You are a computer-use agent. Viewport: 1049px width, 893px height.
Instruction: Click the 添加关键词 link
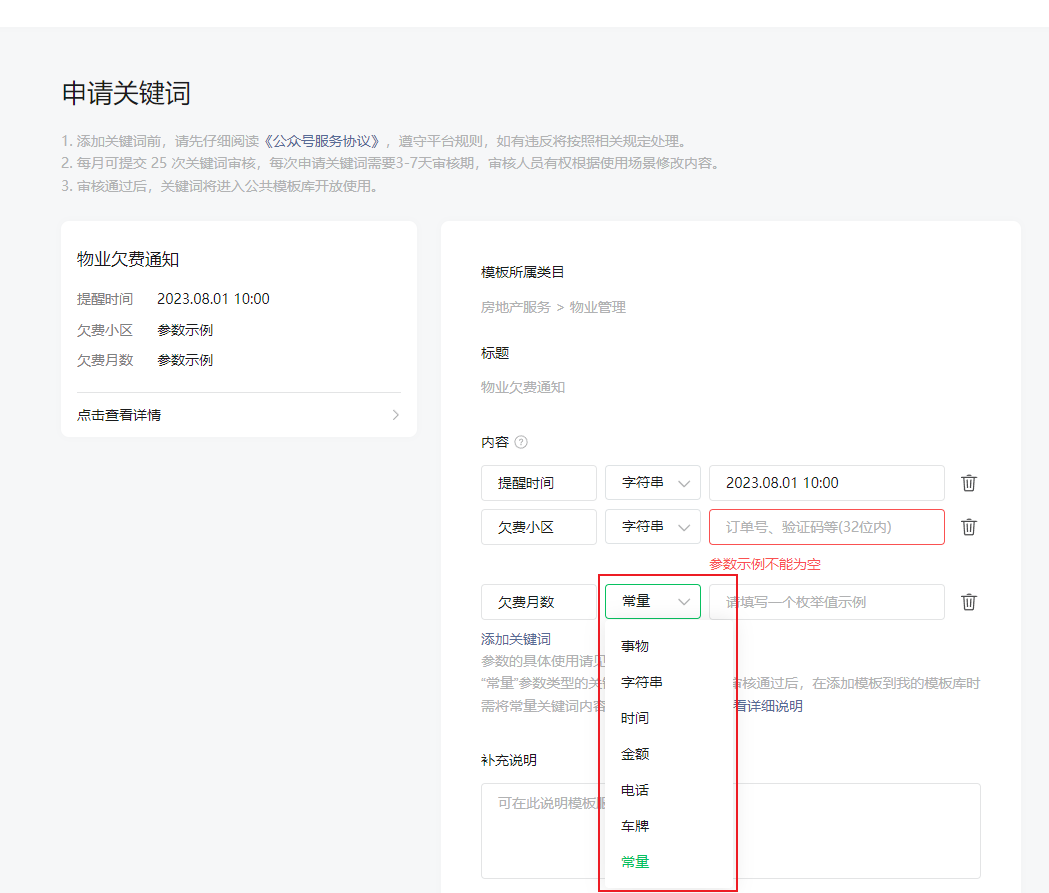point(516,639)
